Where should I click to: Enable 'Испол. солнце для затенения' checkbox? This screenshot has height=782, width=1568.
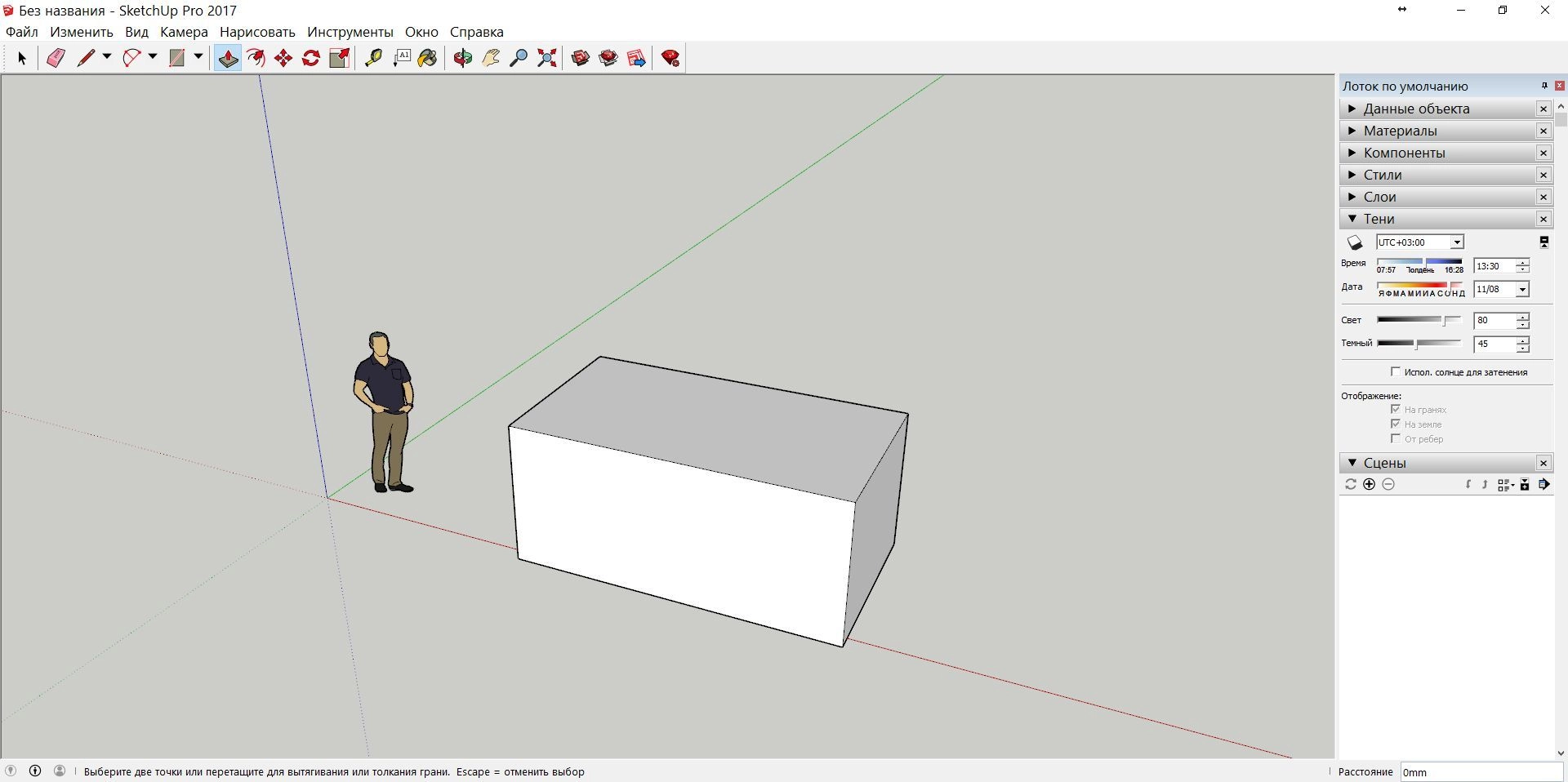(1396, 371)
